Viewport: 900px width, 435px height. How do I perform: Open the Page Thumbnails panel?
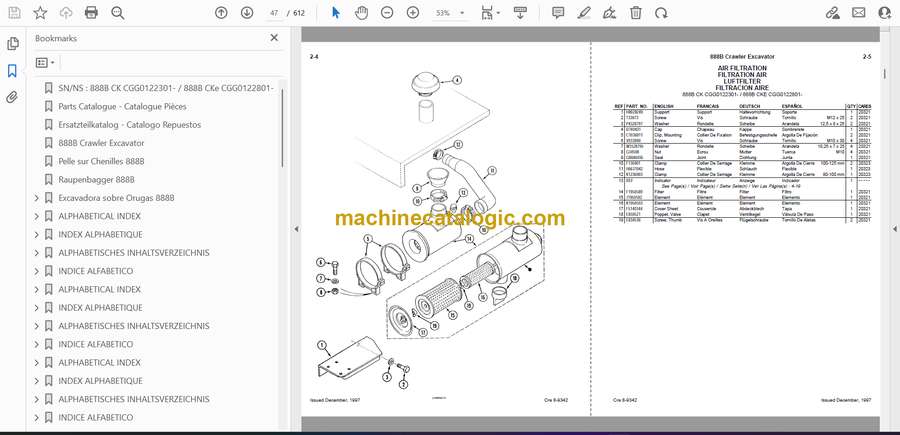tap(13, 44)
